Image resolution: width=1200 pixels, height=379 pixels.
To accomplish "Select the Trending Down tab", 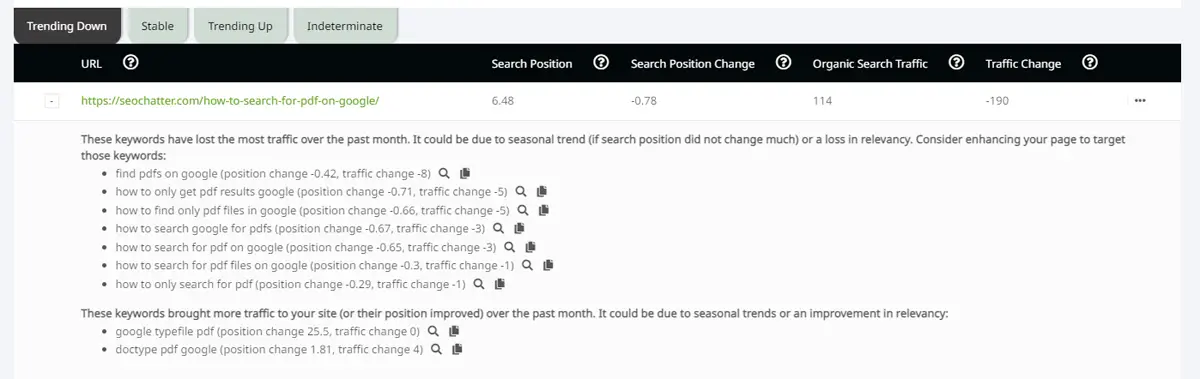I will (67, 26).
